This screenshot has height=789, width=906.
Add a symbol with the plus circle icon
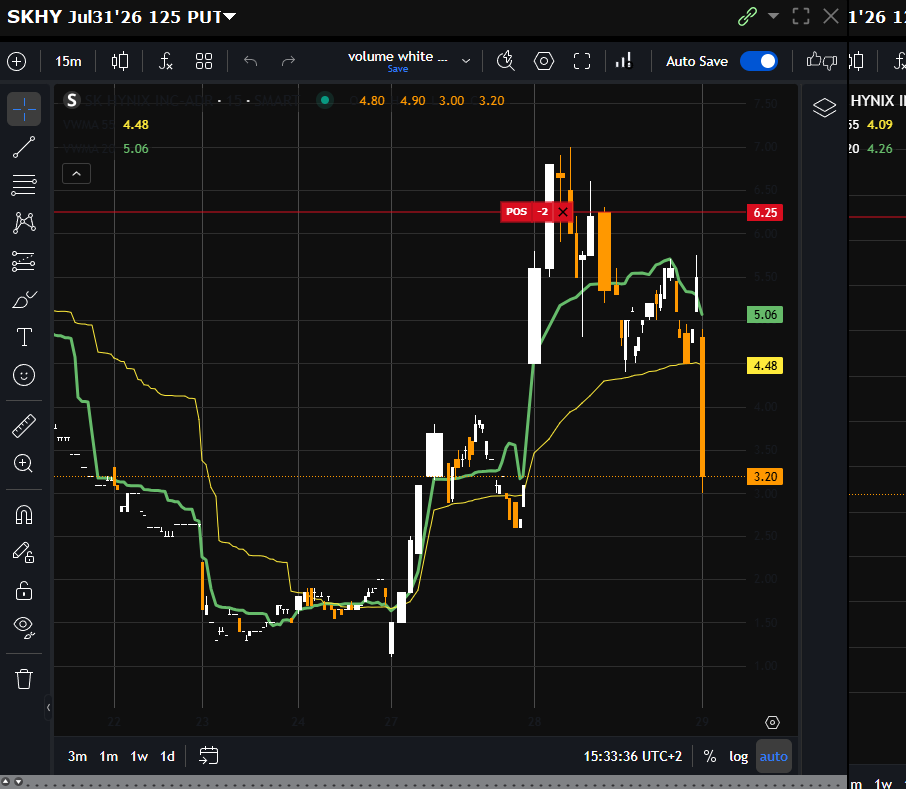(x=17, y=61)
